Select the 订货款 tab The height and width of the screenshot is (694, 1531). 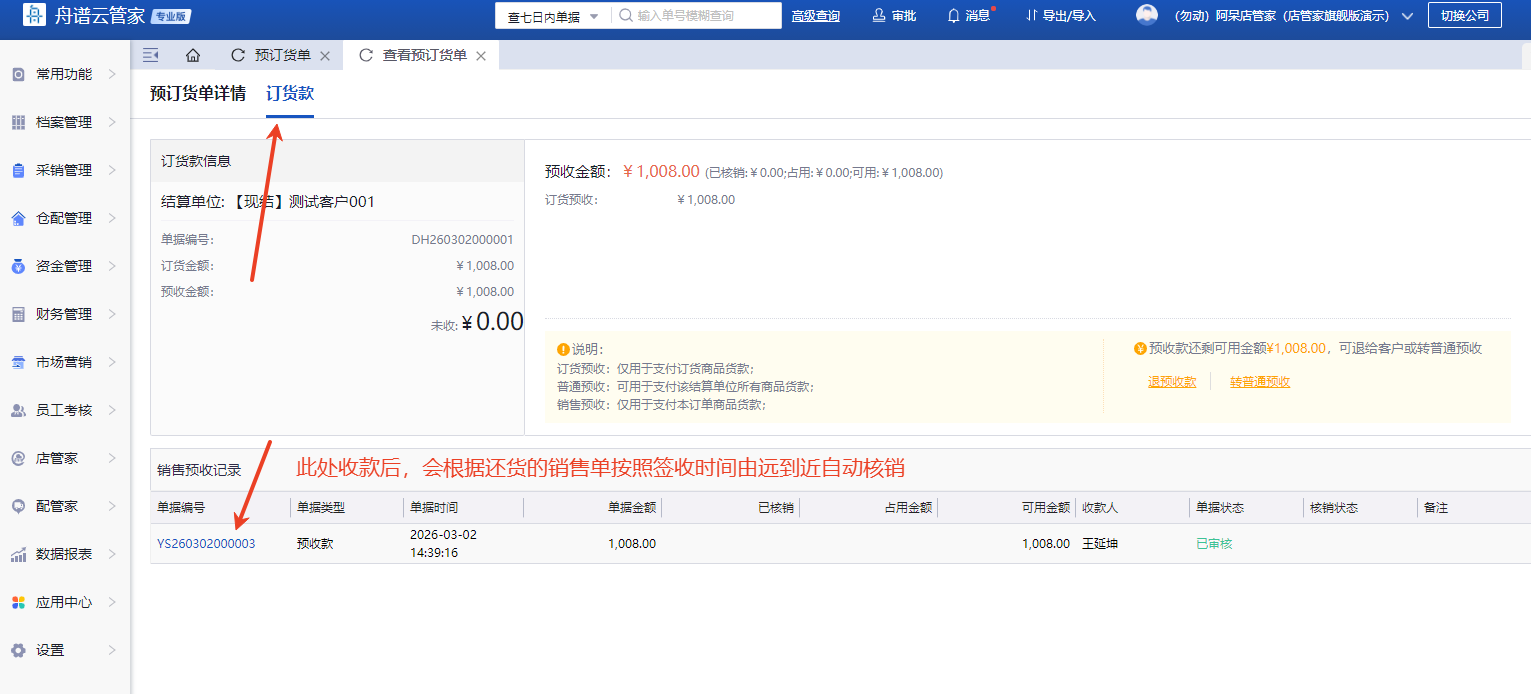pyautogui.click(x=290, y=94)
